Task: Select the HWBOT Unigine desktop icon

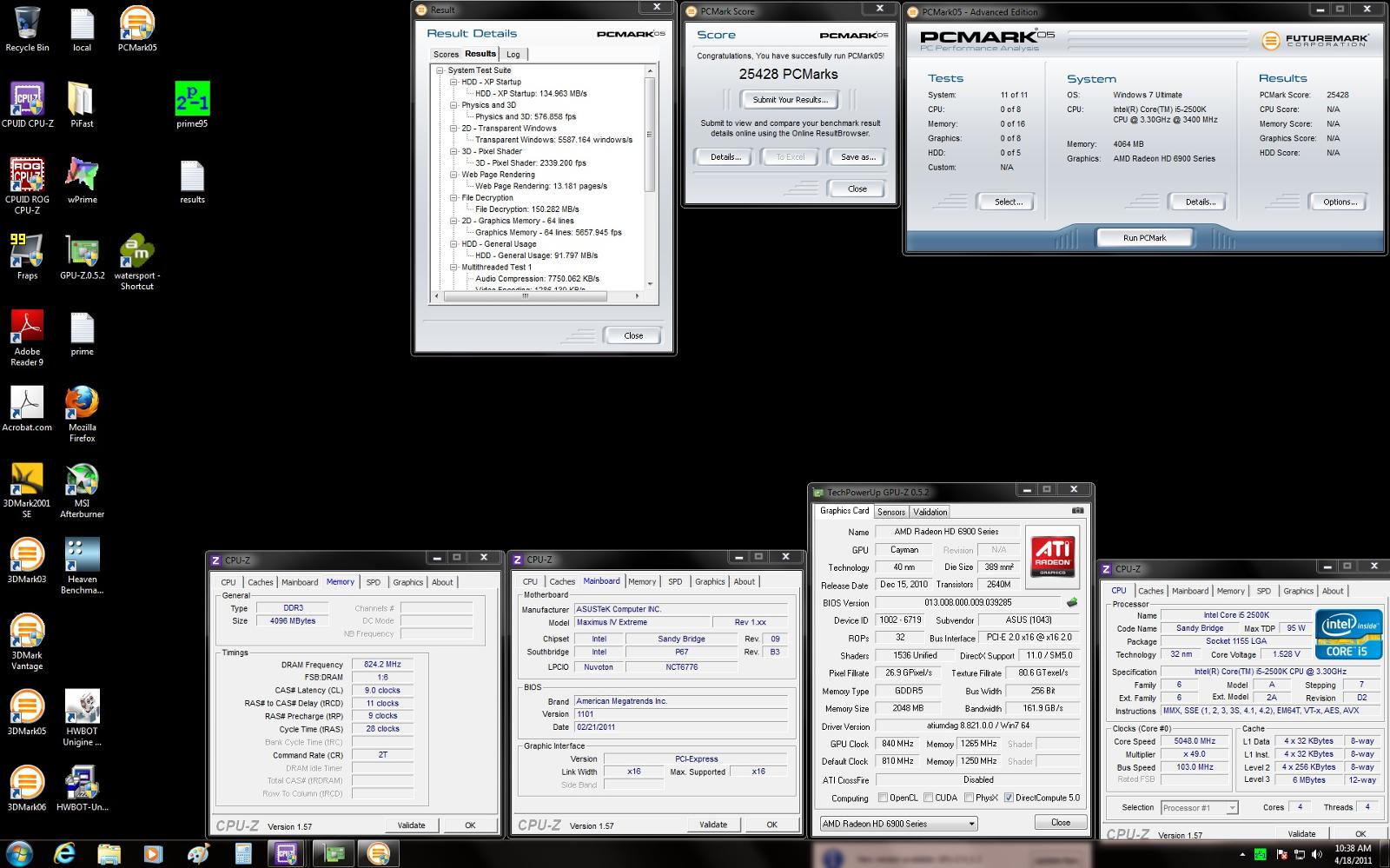Action: pos(82,717)
